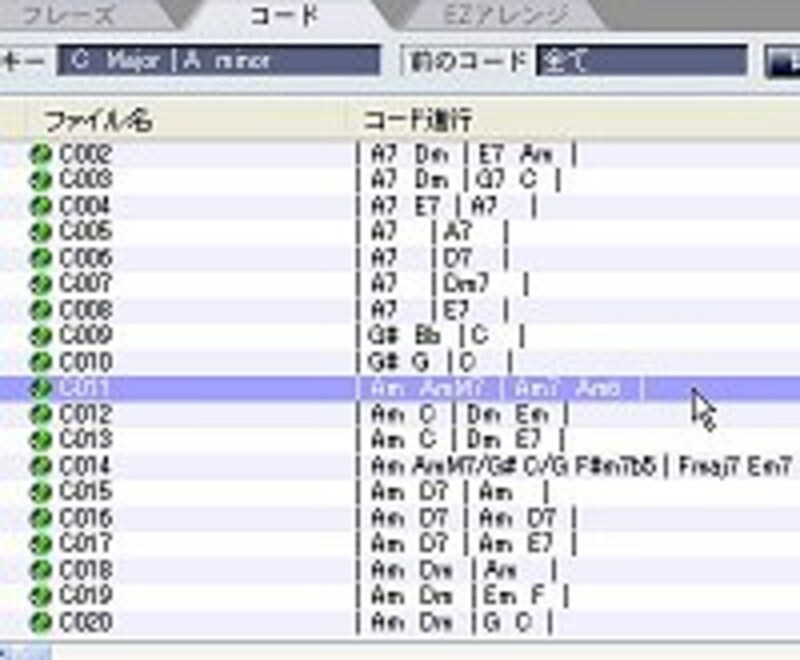Click the green icon for C014
This screenshot has height=660, width=800.
click(40, 466)
